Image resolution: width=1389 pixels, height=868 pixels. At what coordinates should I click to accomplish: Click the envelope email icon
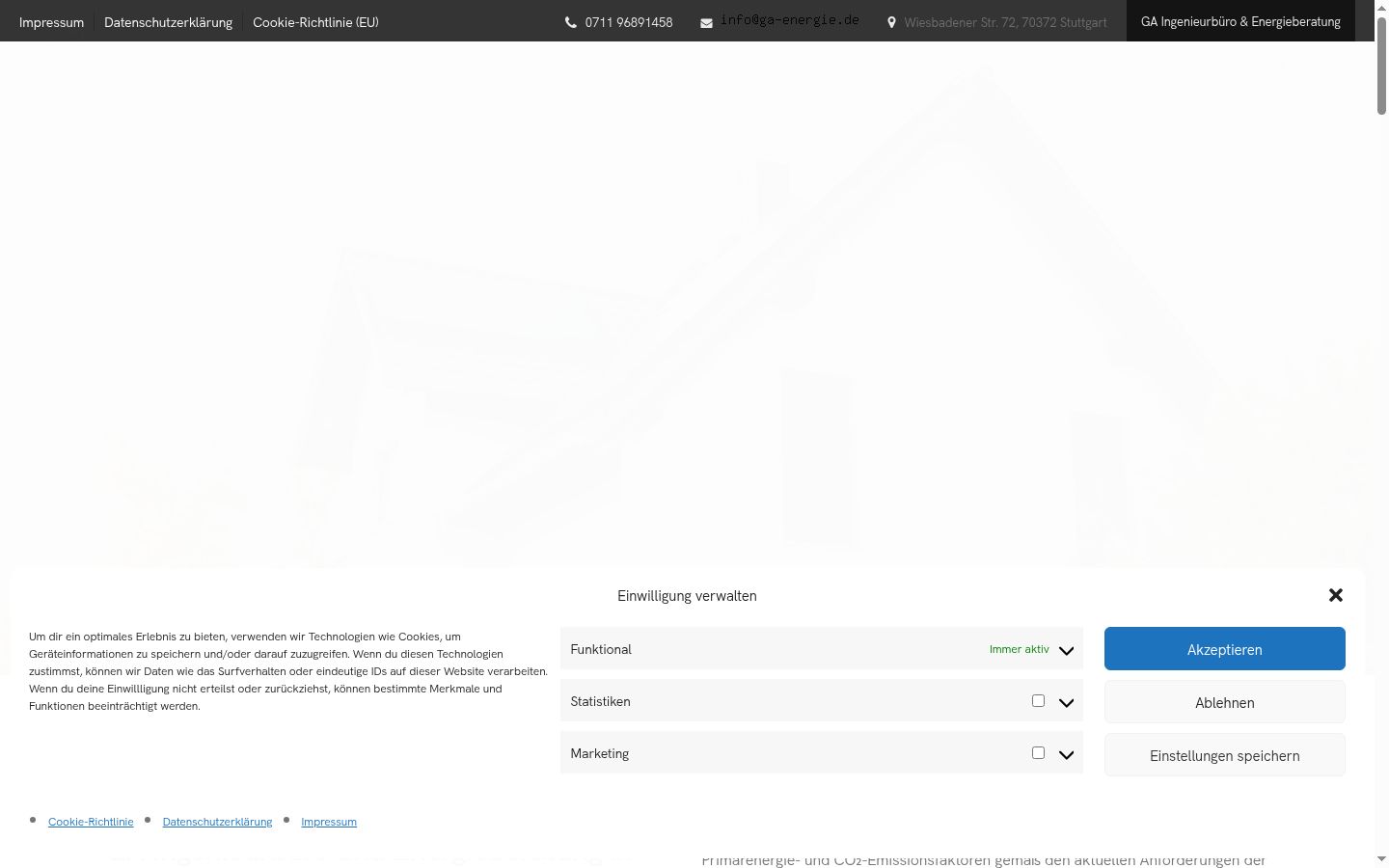[706, 23]
